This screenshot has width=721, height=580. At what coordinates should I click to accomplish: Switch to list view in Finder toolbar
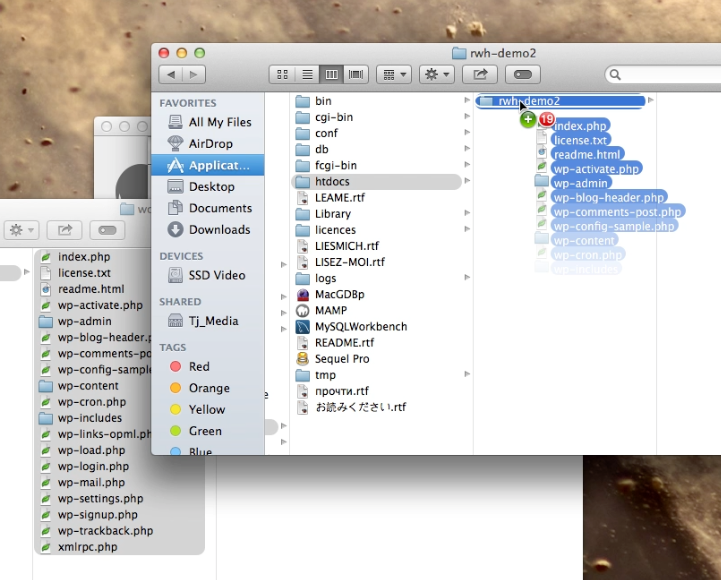point(306,74)
